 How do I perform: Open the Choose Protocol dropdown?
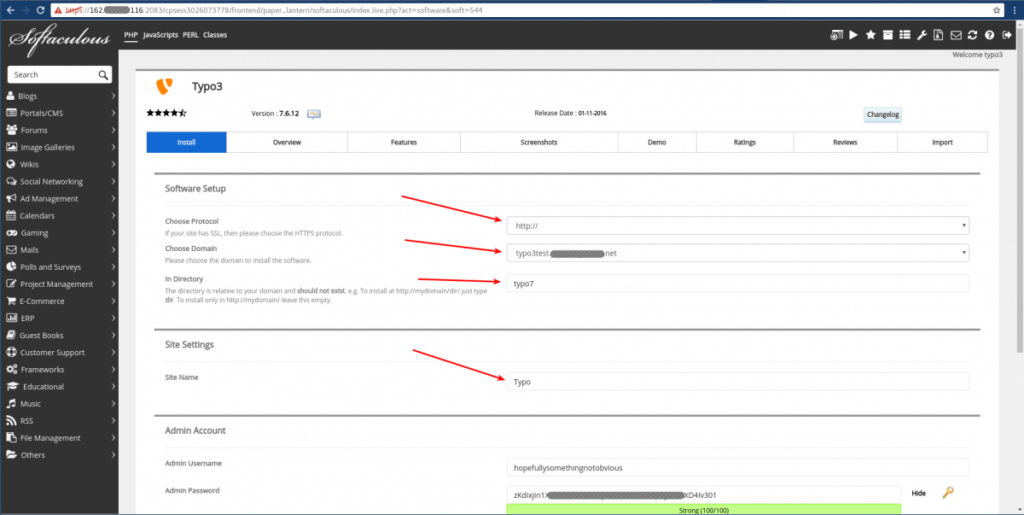pos(738,226)
